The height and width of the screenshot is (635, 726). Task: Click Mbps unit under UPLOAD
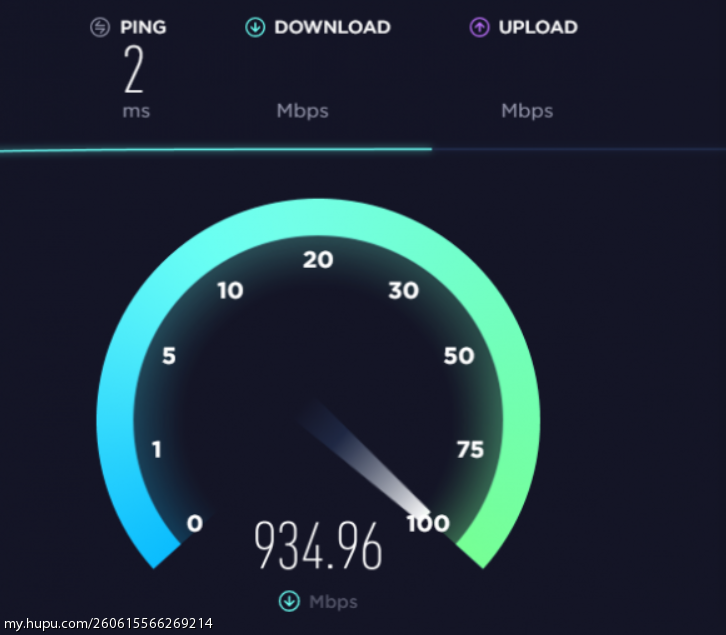point(527,111)
